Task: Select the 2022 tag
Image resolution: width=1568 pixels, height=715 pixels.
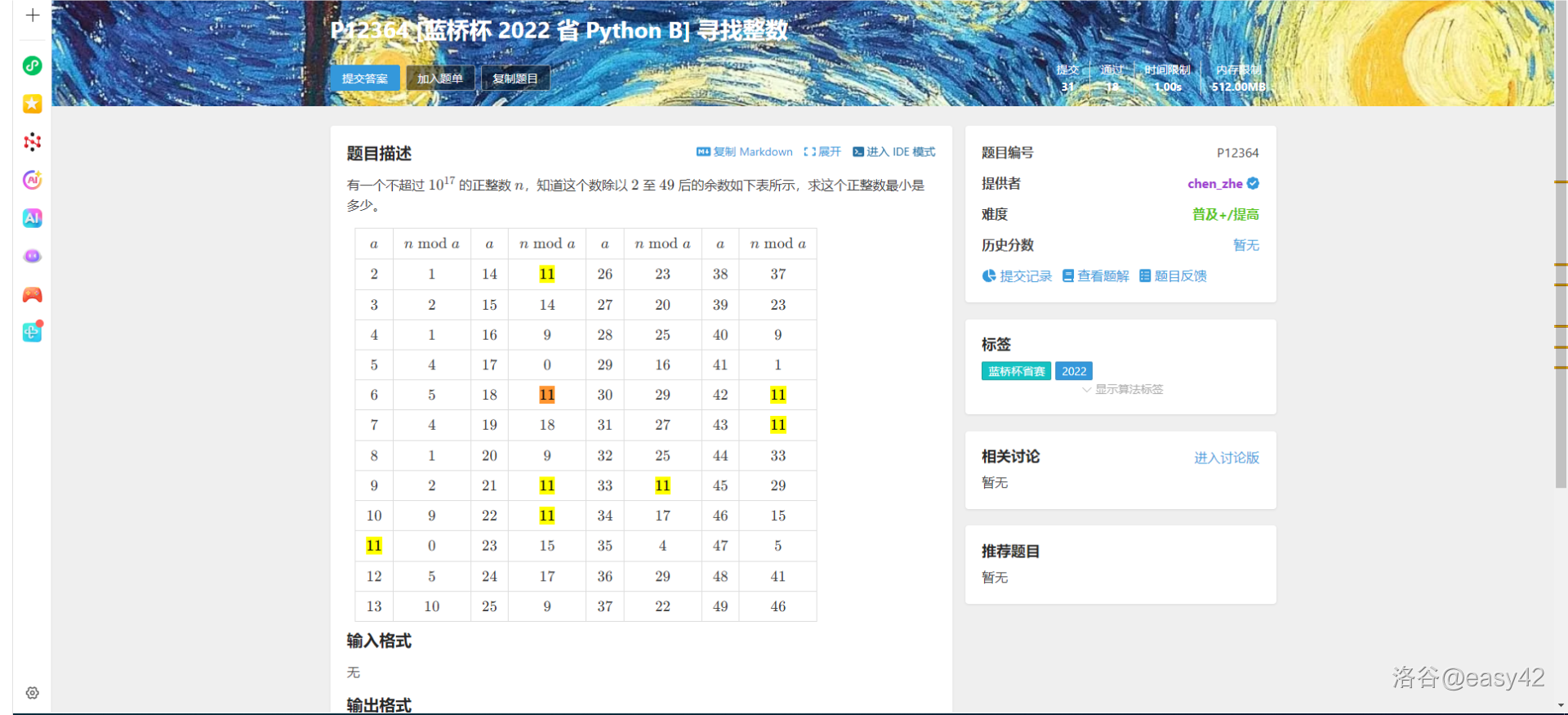Action: pos(1074,371)
